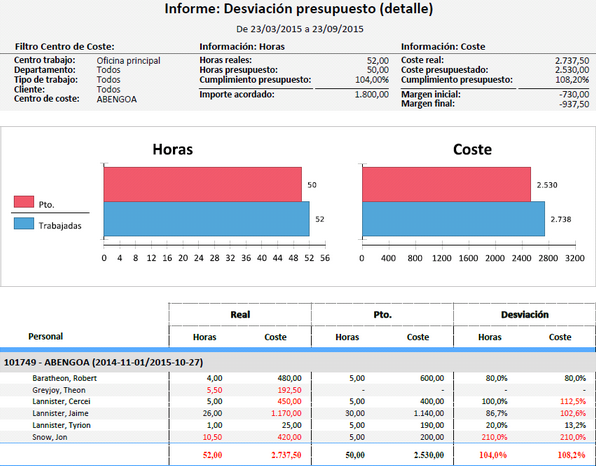
Task: Click the red Pto. legend swatch
Action: tap(24, 201)
